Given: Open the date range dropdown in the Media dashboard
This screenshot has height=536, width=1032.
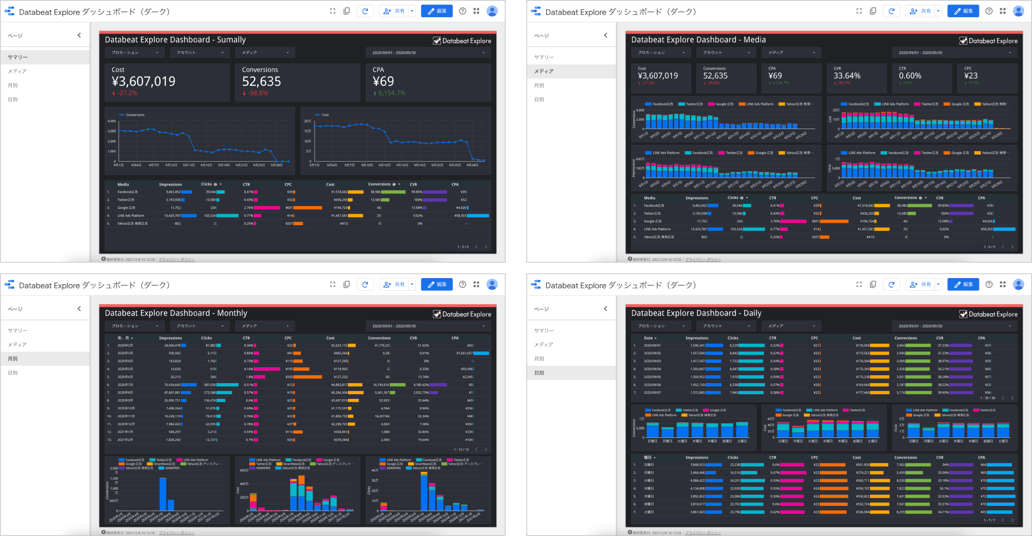Looking at the screenshot, I should coord(954,53).
